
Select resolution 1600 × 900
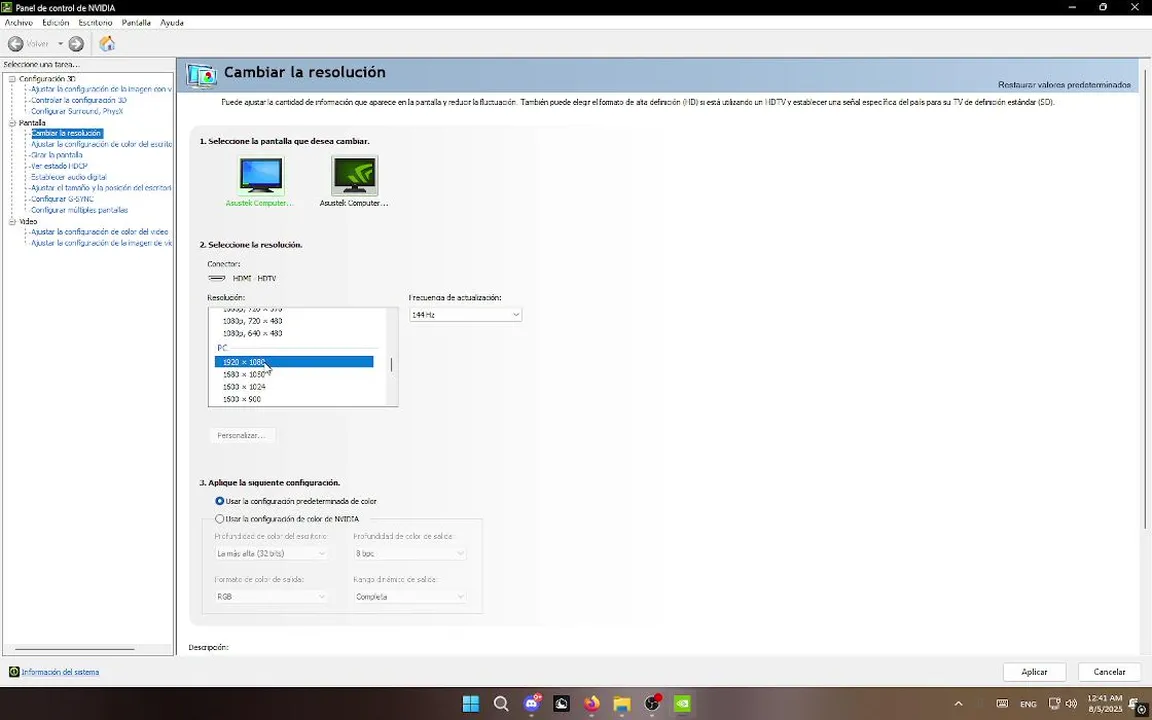(x=294, y=400)
